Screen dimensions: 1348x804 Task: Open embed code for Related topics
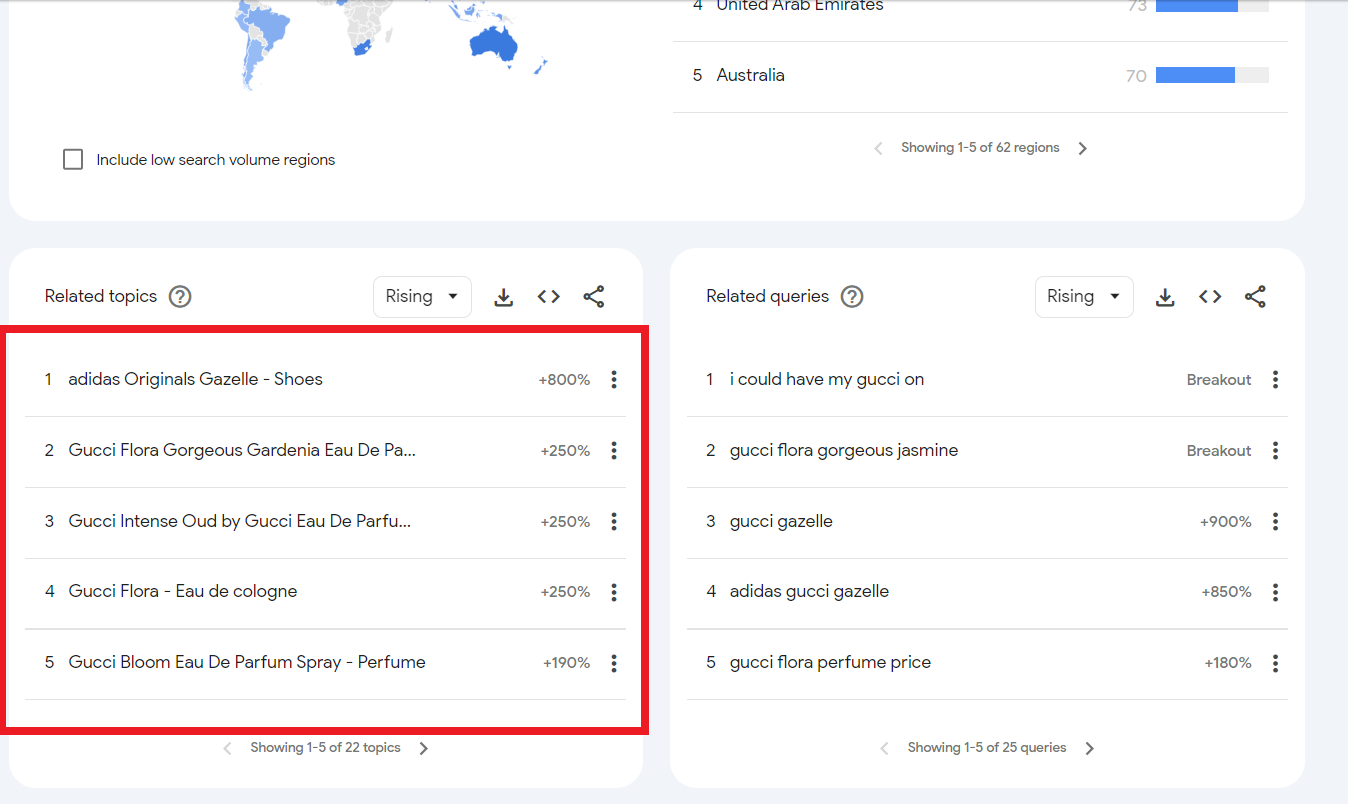pos(548,297)
